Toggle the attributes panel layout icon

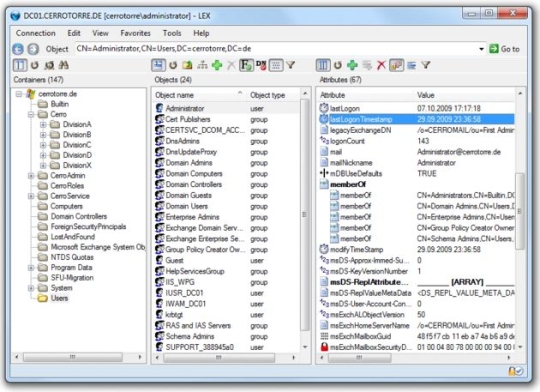click(x=323, y=65)
